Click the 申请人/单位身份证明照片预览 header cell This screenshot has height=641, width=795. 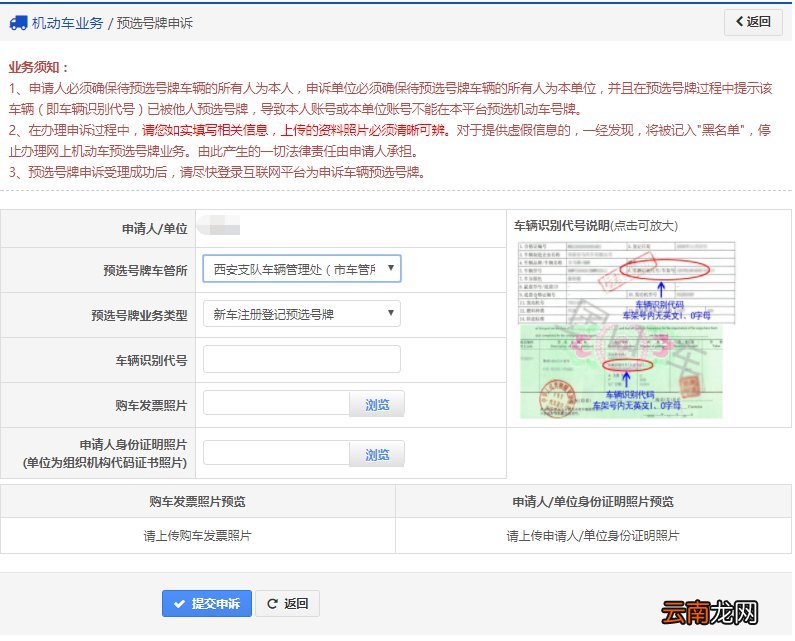[x=593, y=502]
